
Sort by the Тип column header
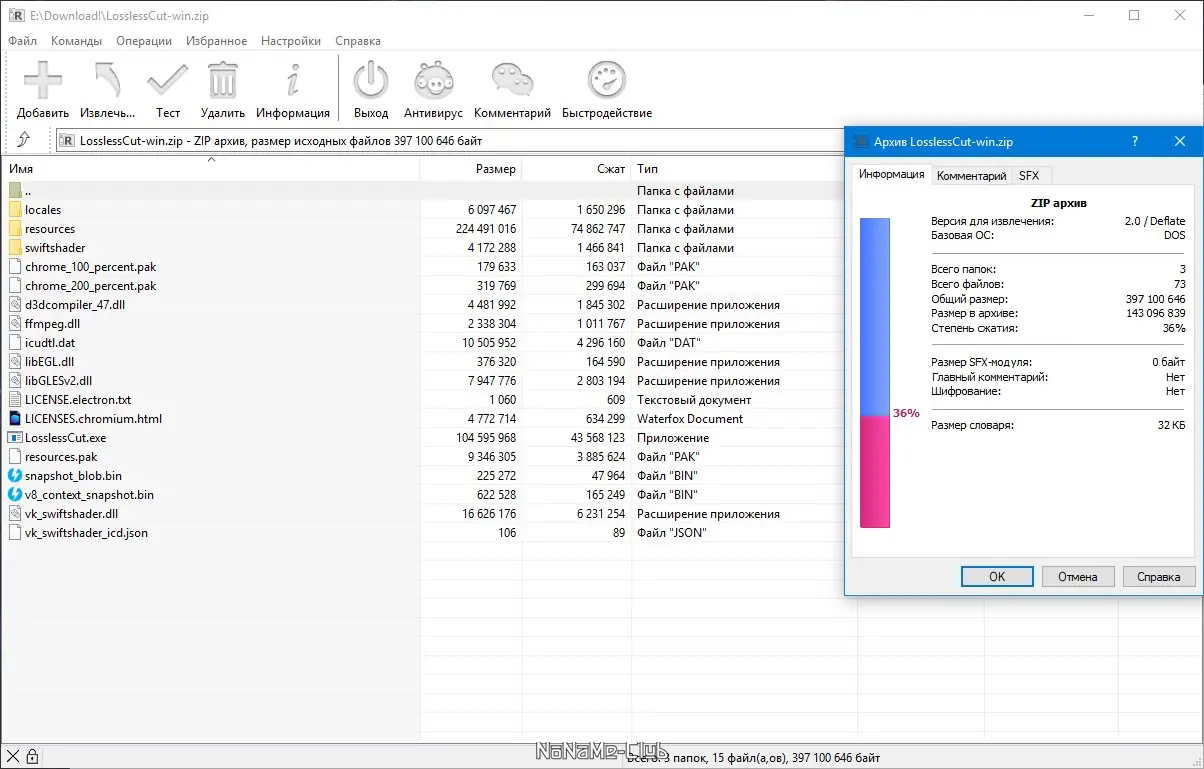pos(744,169)
